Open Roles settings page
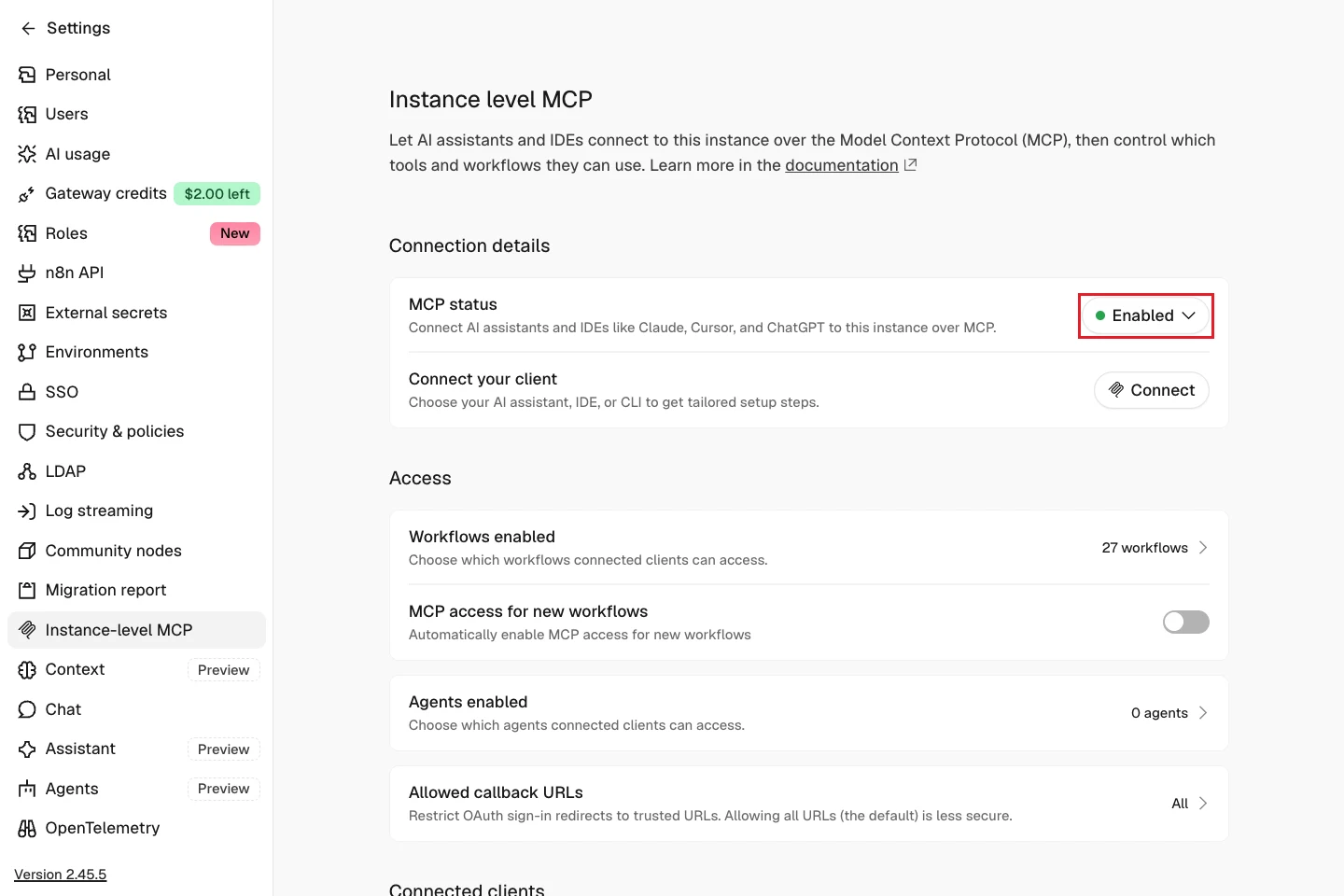This screenshot has height=896, width=1344. point(136,233)
